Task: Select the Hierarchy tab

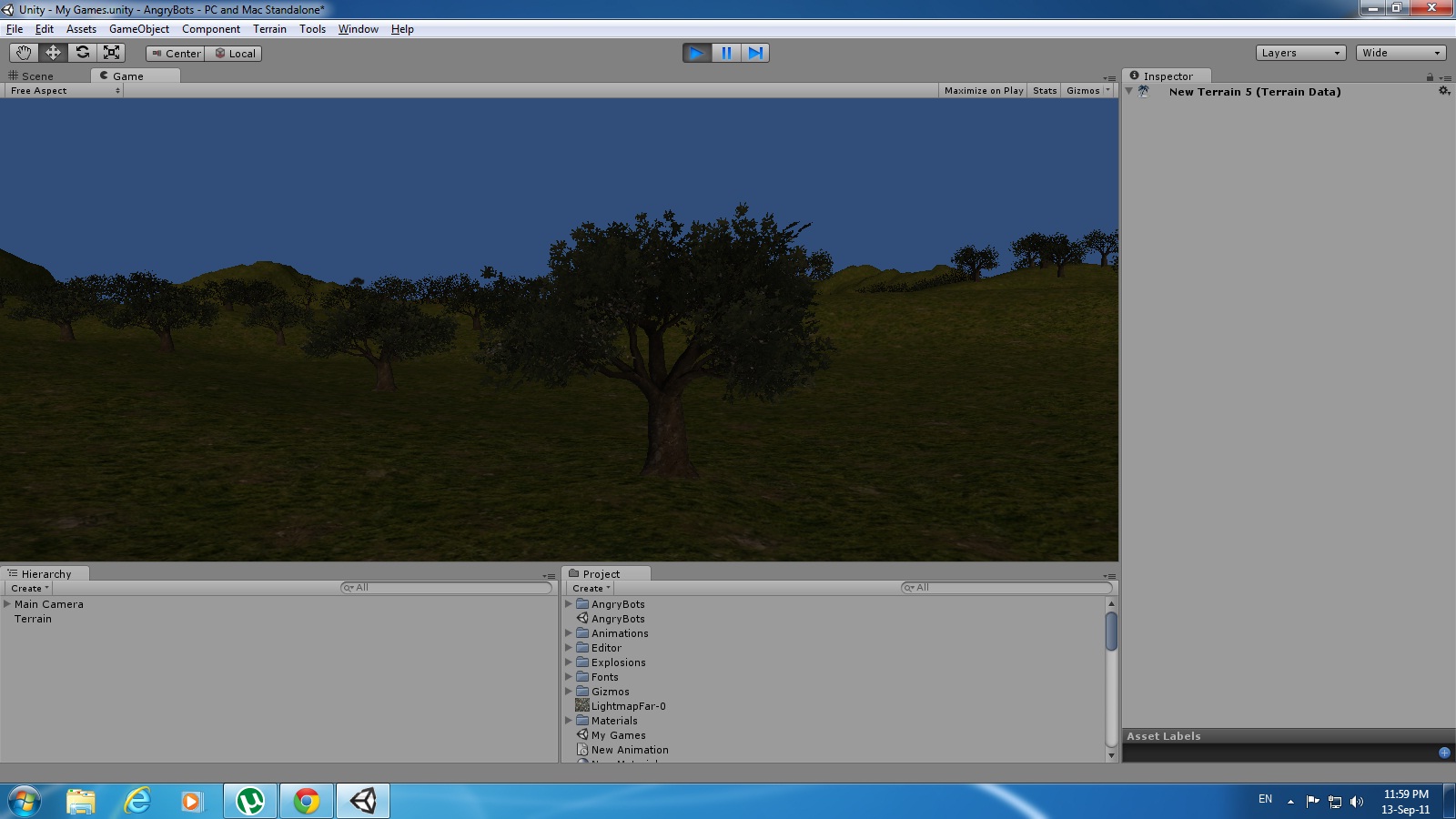Action: click(45, 574)
